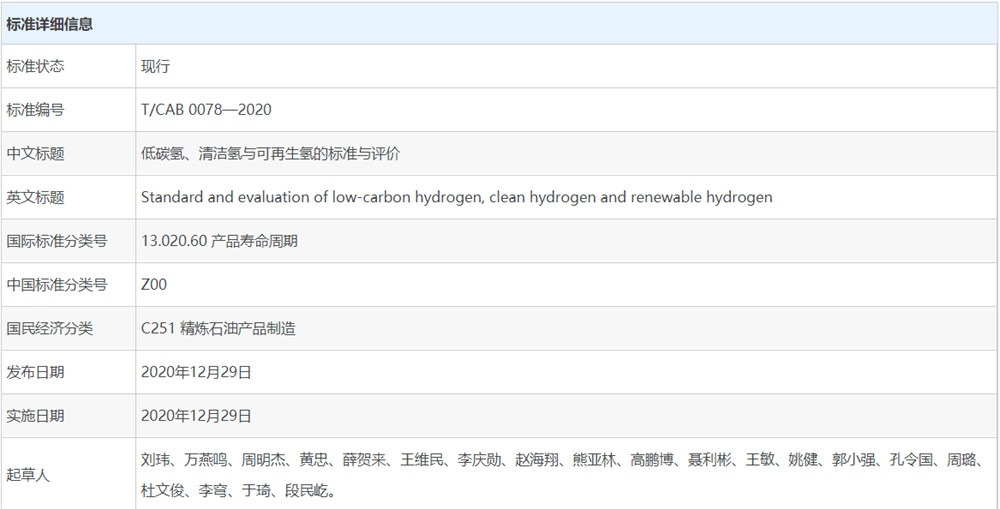Click the 标准详细信息 table header
Image resolution: width=1000 pixels, height=509 pixels.
pyautogui.click(x=50, y=24)
